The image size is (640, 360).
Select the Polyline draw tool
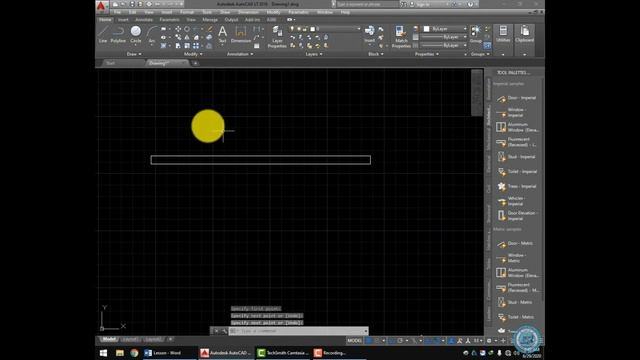point(118,34)
